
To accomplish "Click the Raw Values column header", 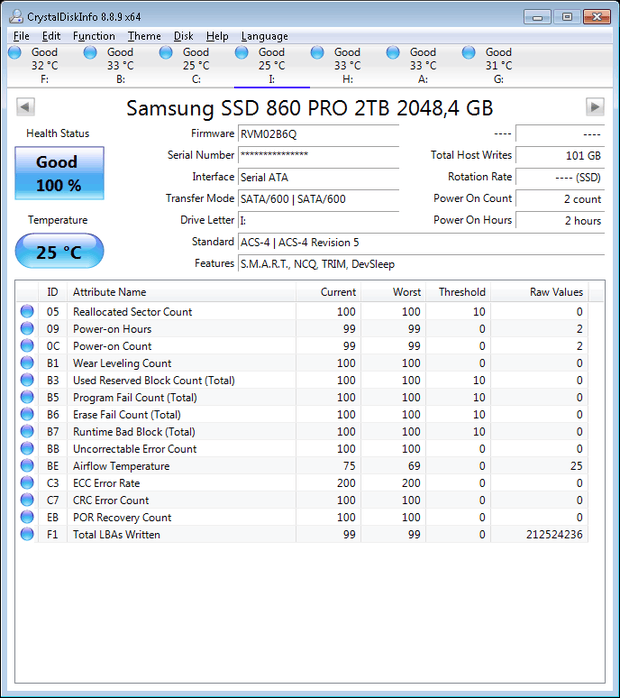I will pos(539,292).
